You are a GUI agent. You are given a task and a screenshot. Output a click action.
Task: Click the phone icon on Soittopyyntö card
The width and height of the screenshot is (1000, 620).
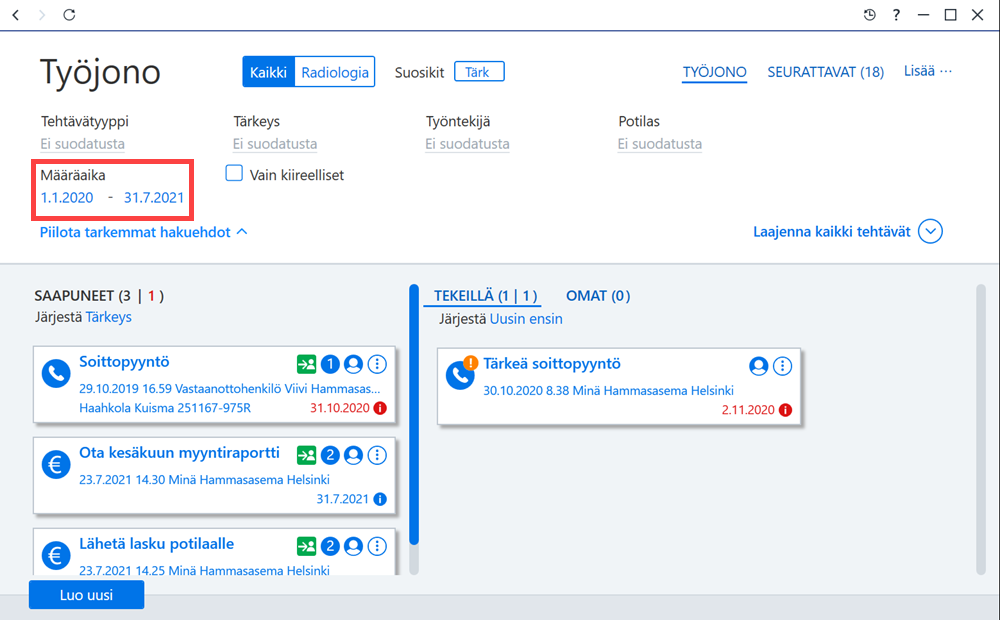[56, 373]
